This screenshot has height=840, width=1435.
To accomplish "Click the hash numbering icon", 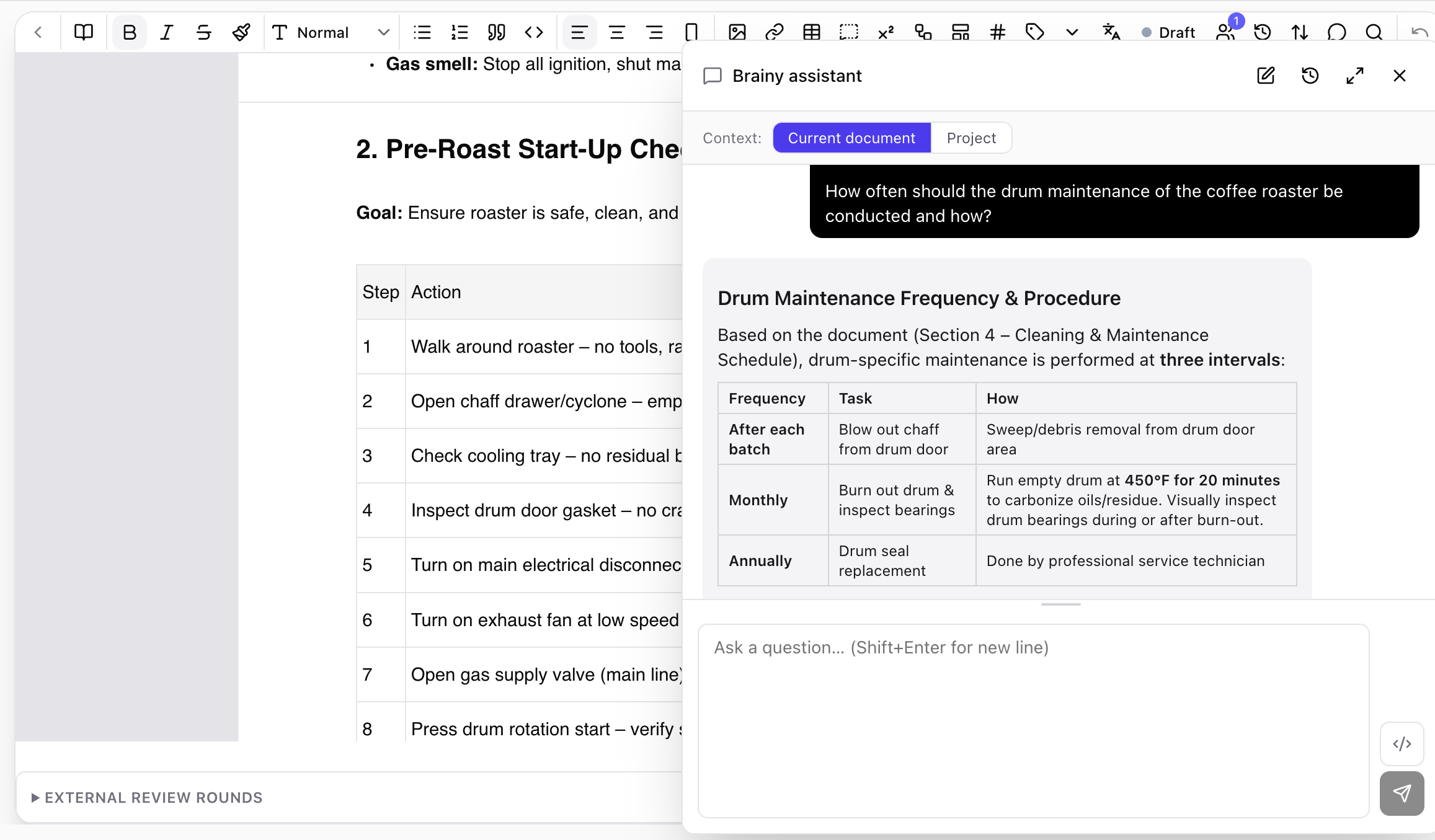I will pyautogui.click(x=998, y=32).
